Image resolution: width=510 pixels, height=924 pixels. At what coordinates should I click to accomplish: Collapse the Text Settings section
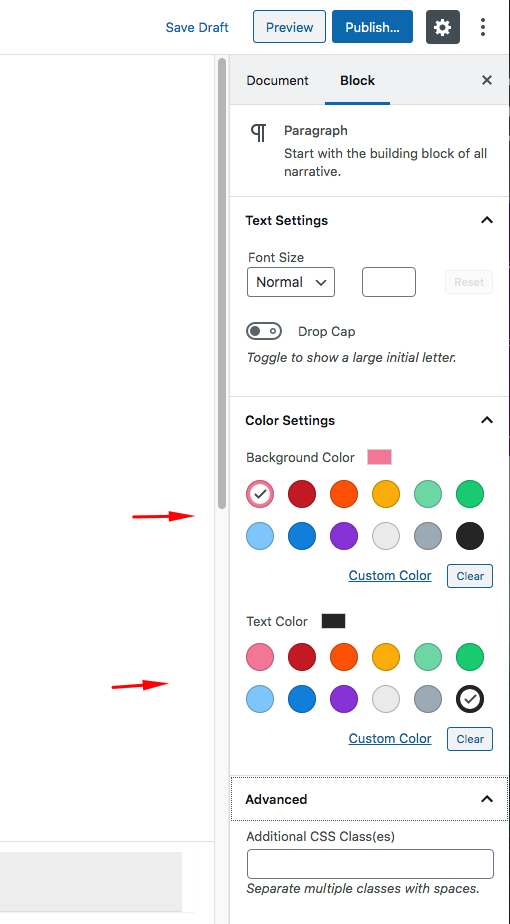coord(487,220)
